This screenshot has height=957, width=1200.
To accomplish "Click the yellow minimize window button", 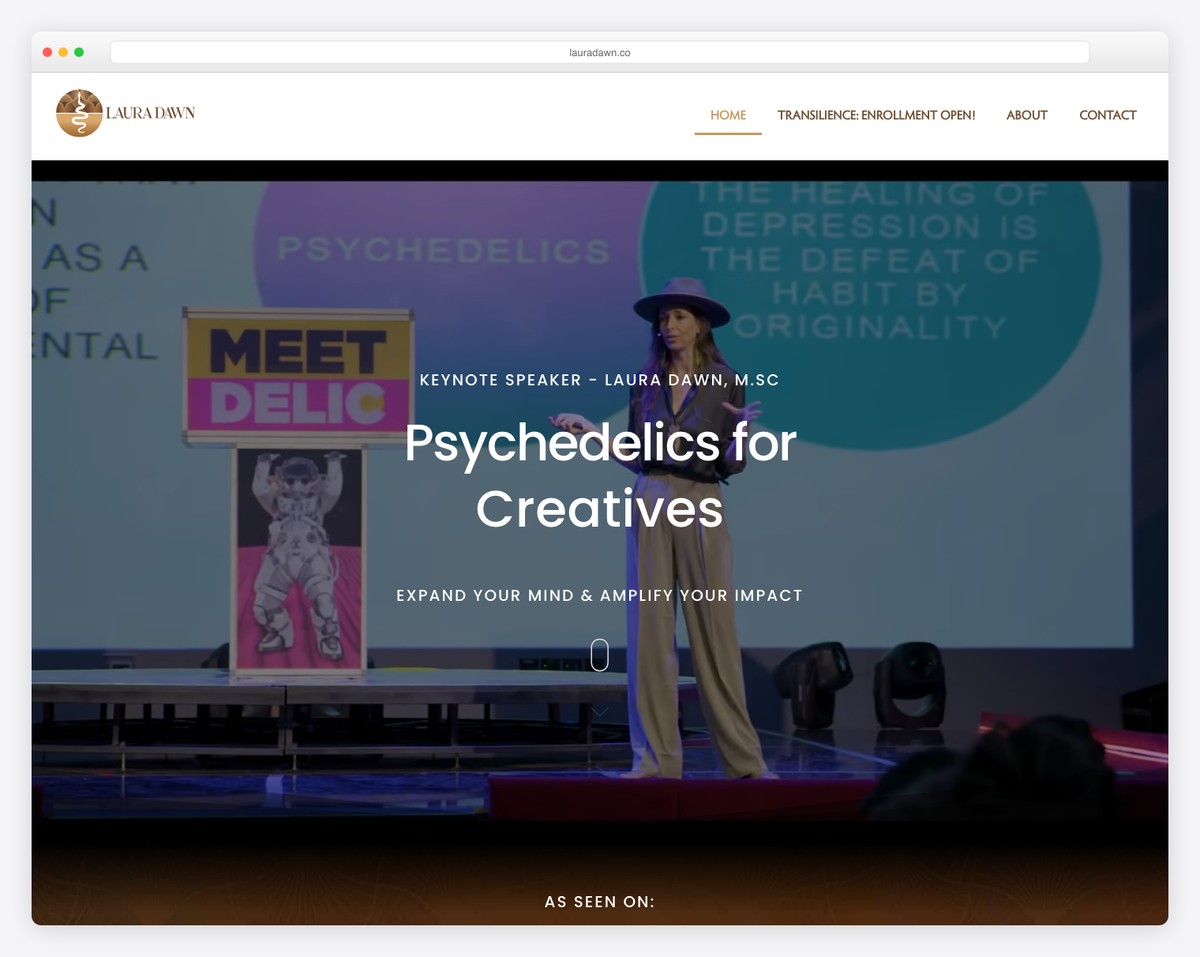I will (x=63, y=52).
